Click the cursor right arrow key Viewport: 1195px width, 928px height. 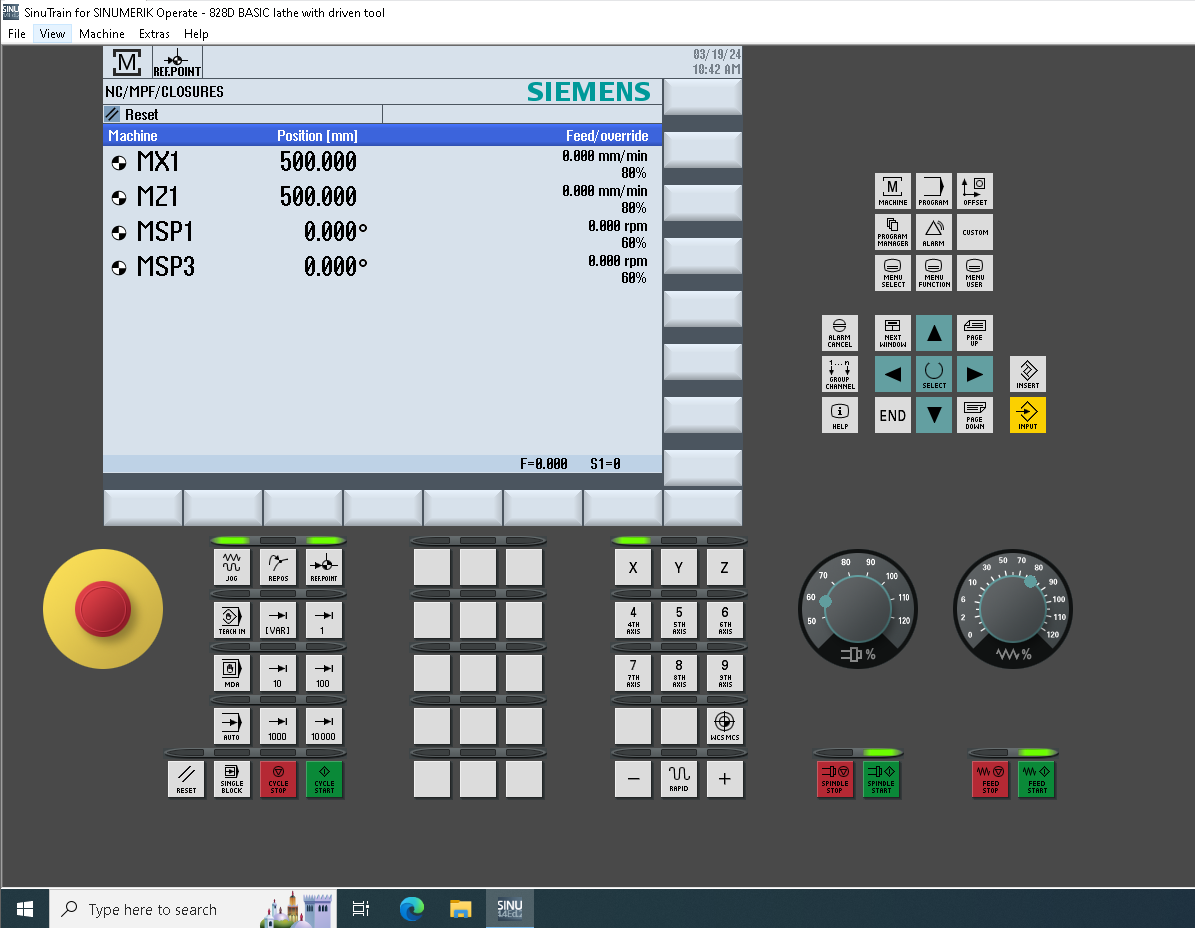[x=975, y=374]
